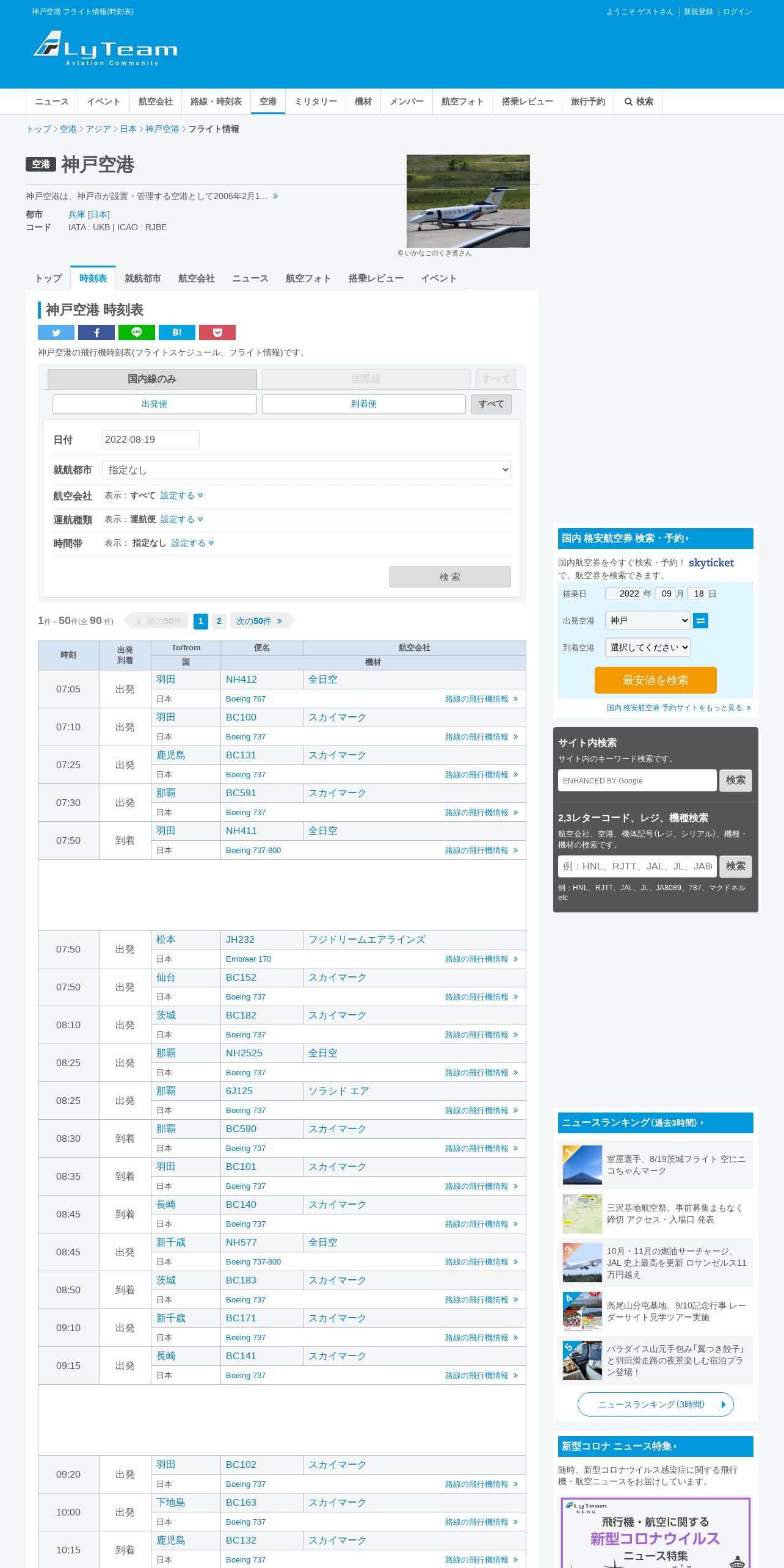Share the page via Twitter icon
The width and height of the screenshot is (784, 1568).
[x=56, y=332]
